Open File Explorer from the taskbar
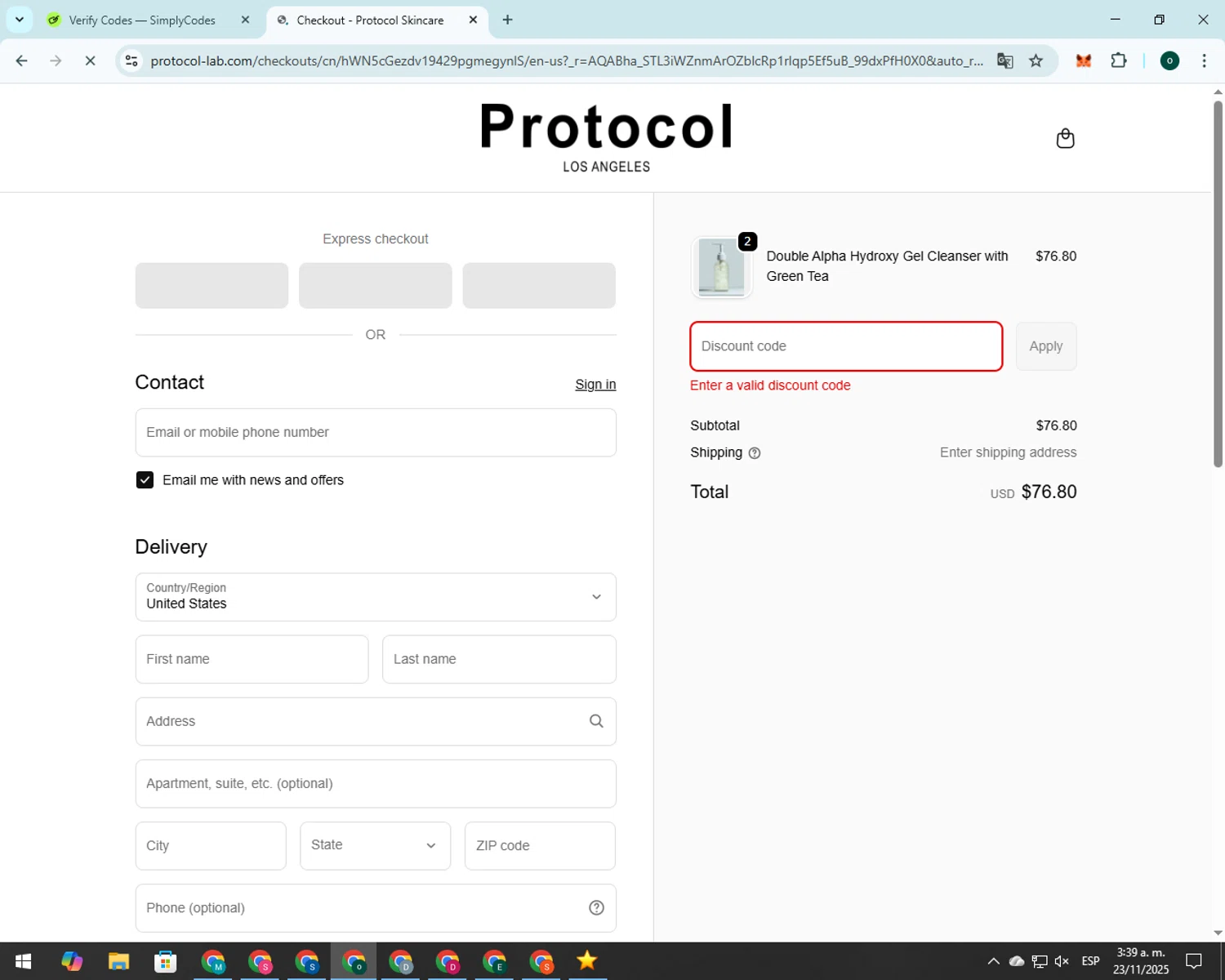 118,961
